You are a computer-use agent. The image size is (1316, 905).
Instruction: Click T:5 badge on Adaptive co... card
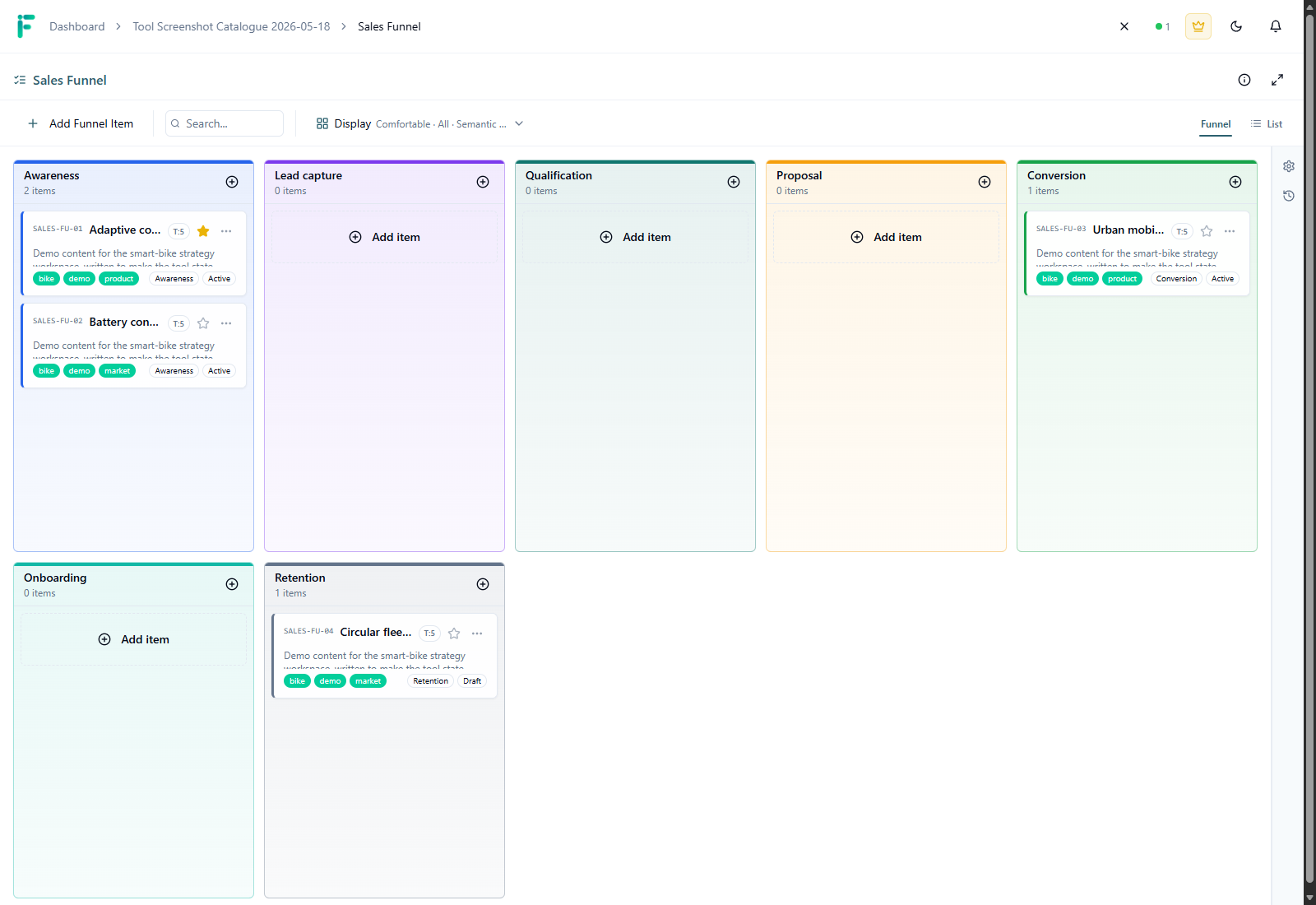coord(178,231)
